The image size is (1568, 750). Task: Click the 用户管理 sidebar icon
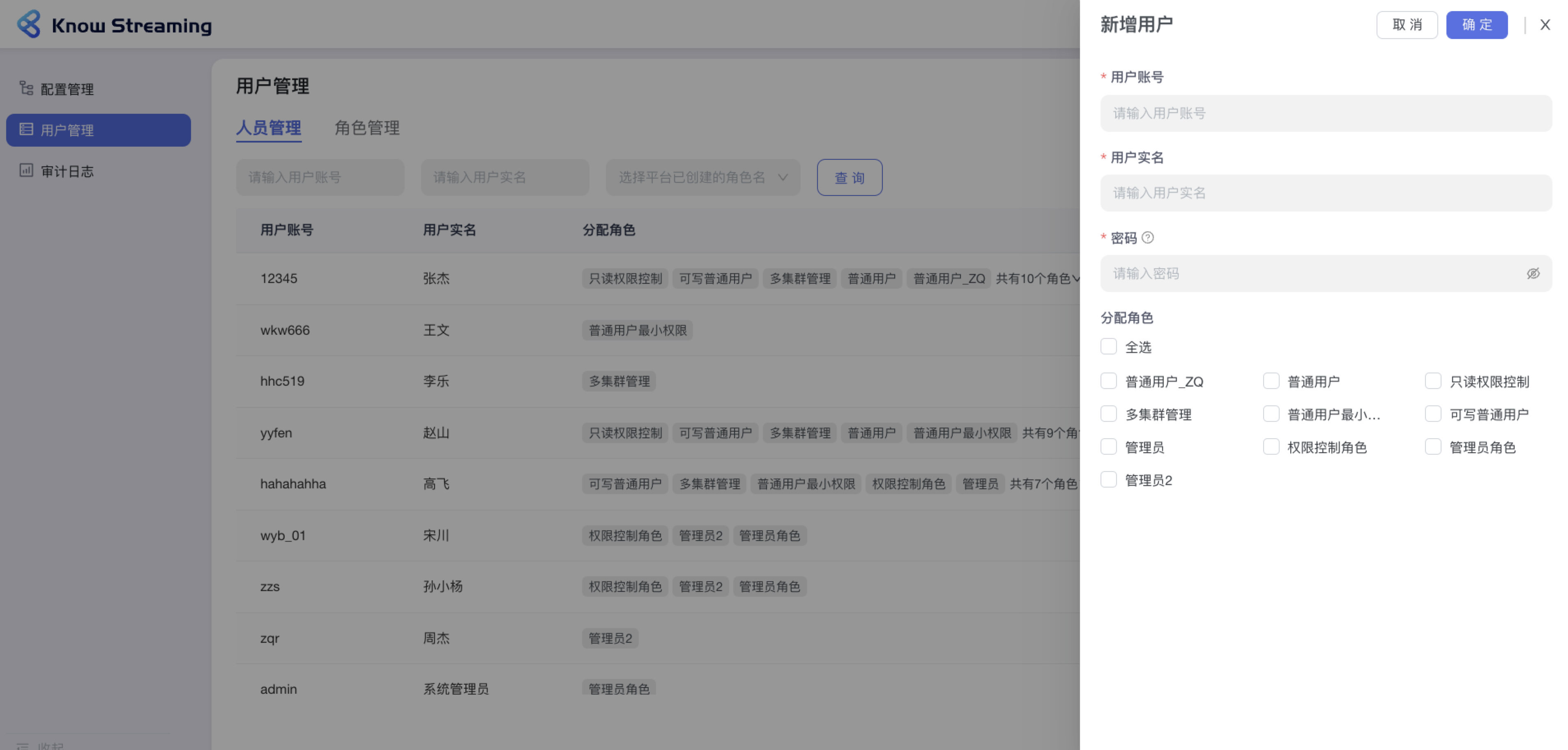pos(25,129)
